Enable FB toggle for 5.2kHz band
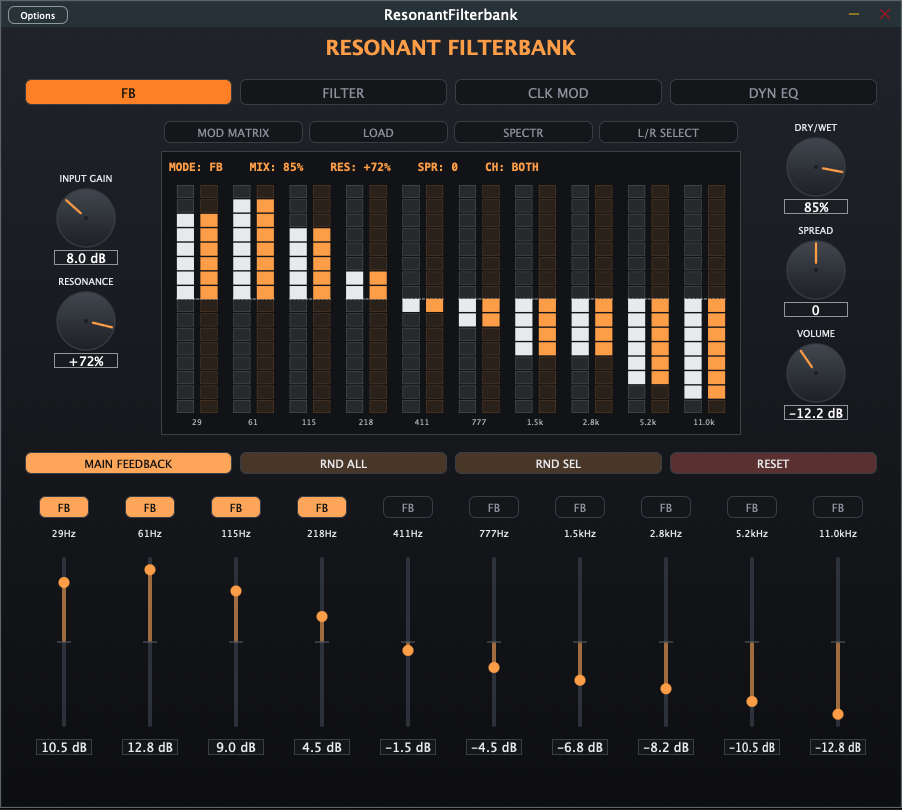 coord(752,507)
